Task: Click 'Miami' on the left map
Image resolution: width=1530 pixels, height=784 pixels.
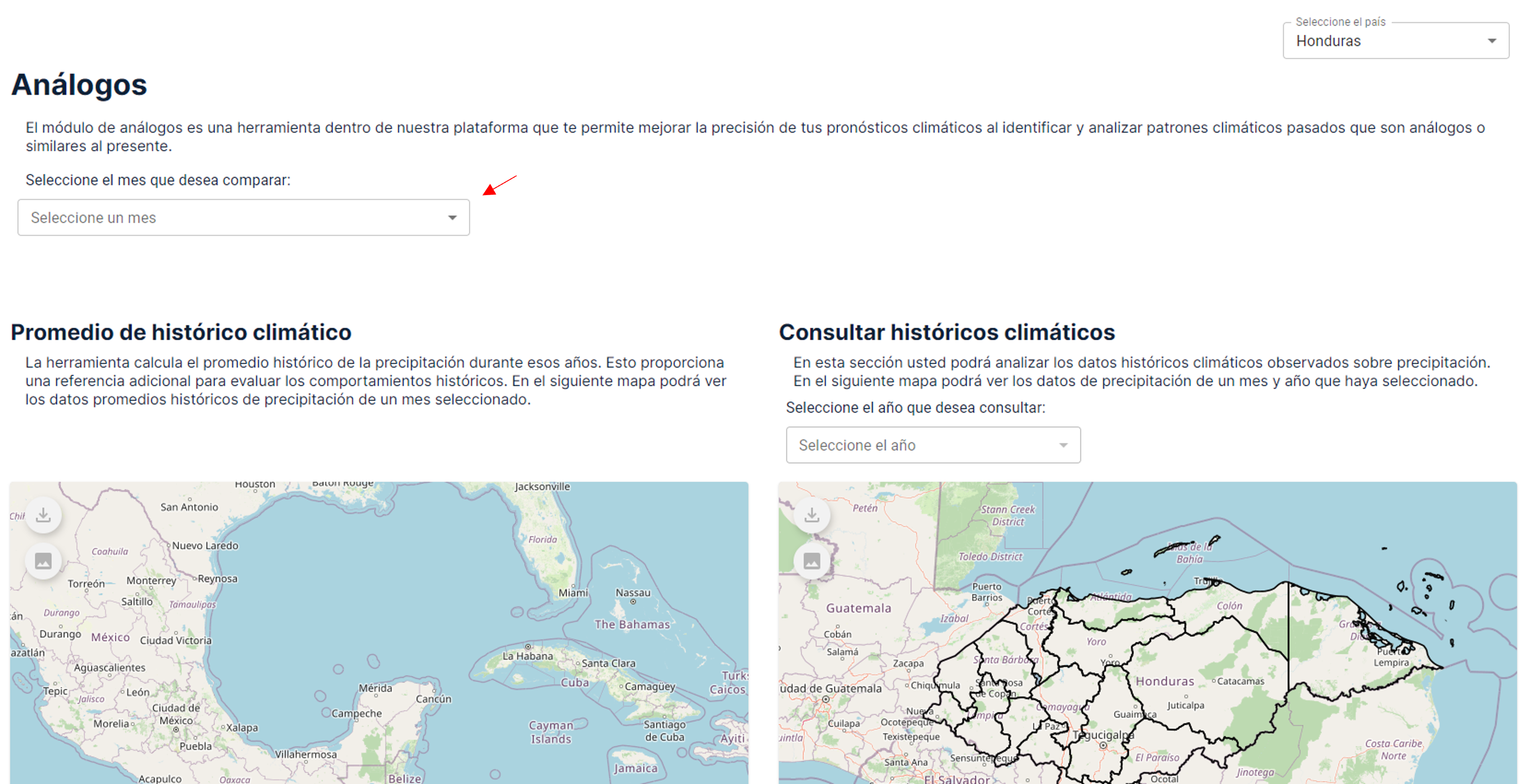Action: [573, 593]
